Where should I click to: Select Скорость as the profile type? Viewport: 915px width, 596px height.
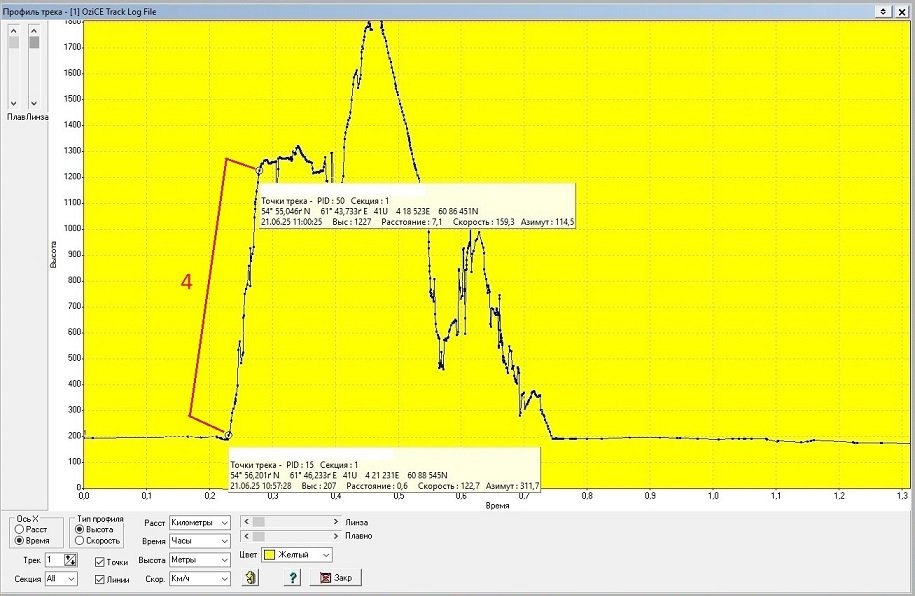pyautogui.click(x=81, y=541)
